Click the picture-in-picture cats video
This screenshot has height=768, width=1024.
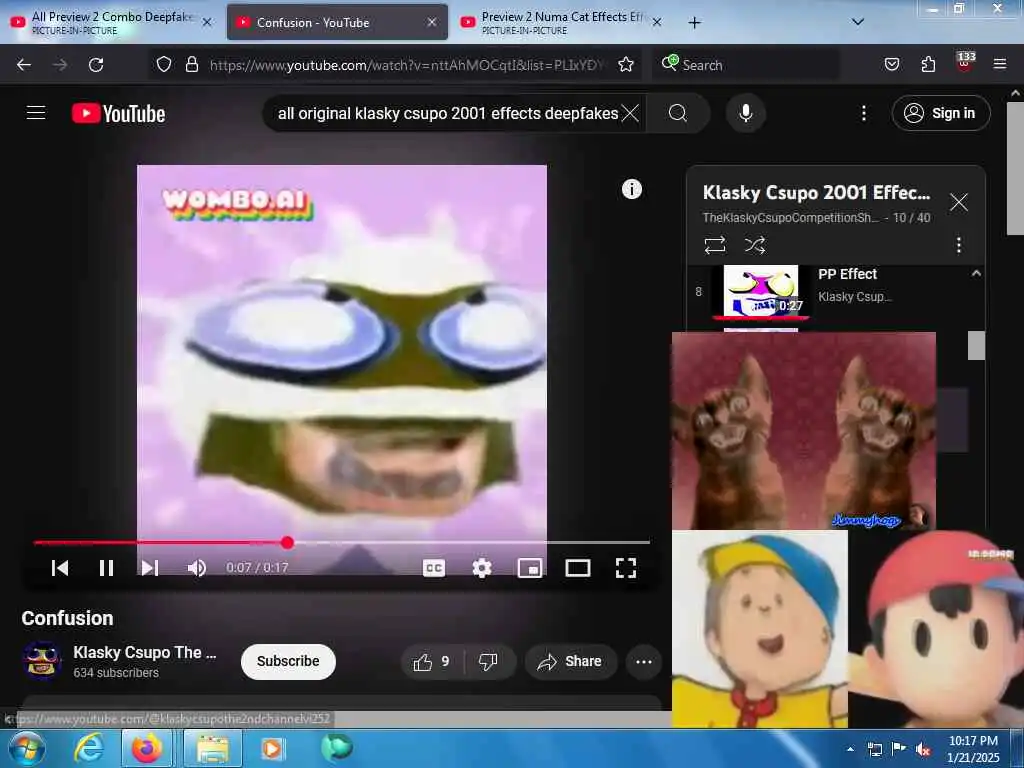[803, 431]
